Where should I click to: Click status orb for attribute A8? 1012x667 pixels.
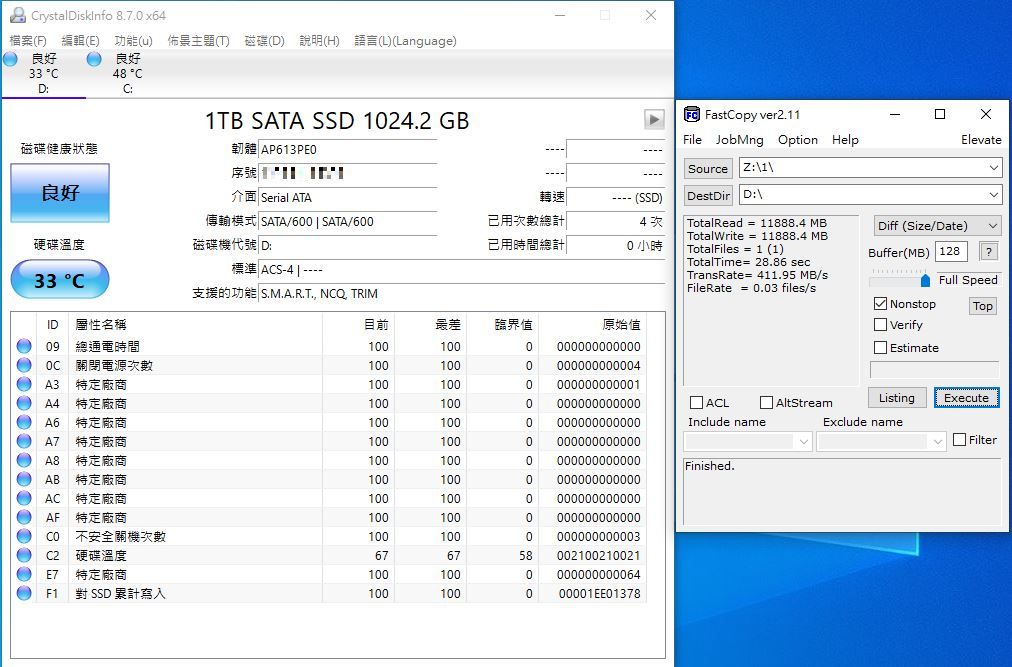click(24, 460)
